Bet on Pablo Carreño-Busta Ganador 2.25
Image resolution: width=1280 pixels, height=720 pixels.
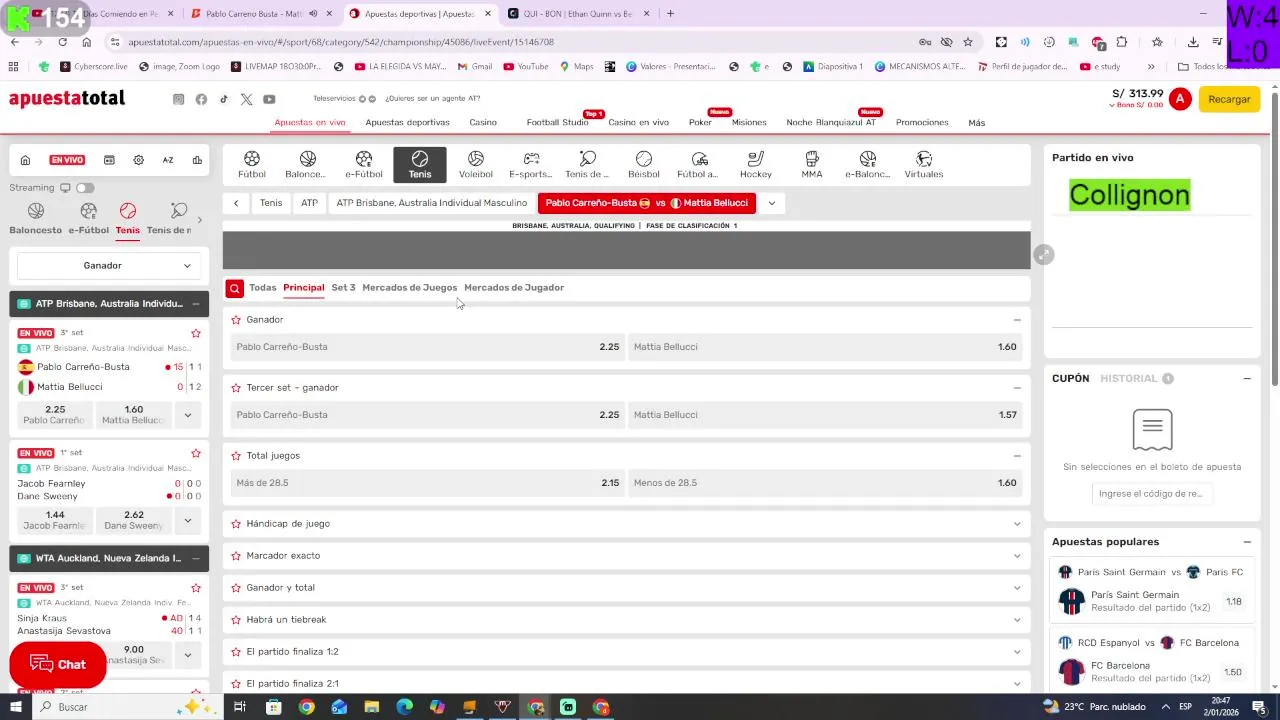click(x=428, y=347)
